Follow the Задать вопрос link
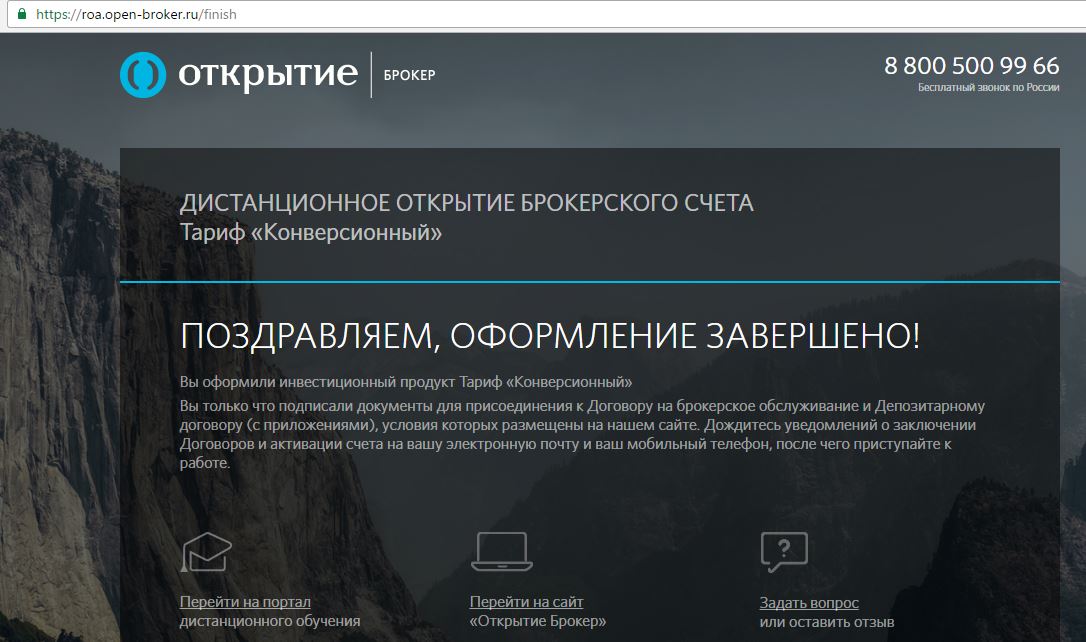Viewport: 1086px width, 642px height. (809, 603)
